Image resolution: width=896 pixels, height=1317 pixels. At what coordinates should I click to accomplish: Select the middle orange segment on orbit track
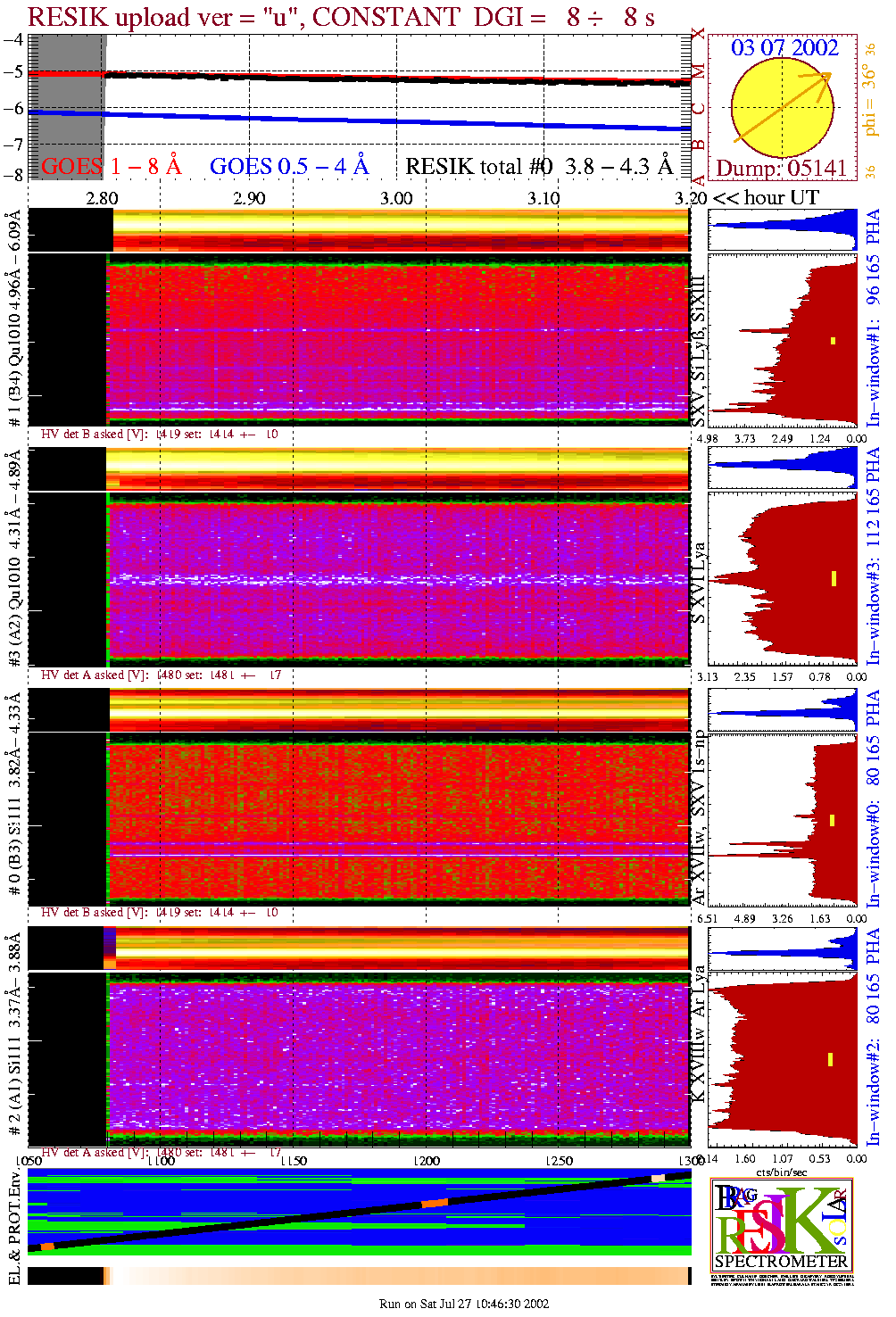point(435,1203)
